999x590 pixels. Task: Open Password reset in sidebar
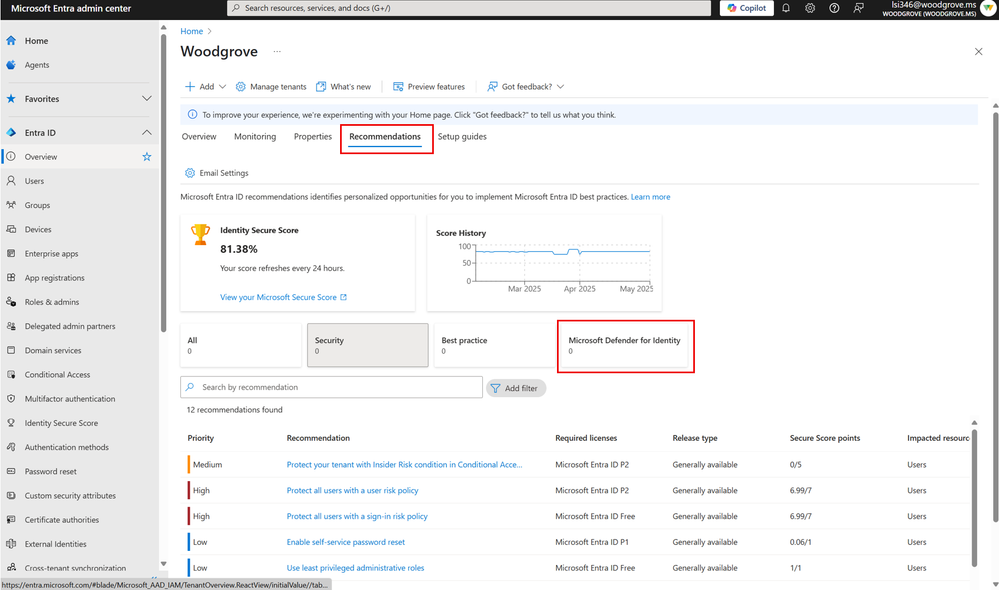point(50,471)
